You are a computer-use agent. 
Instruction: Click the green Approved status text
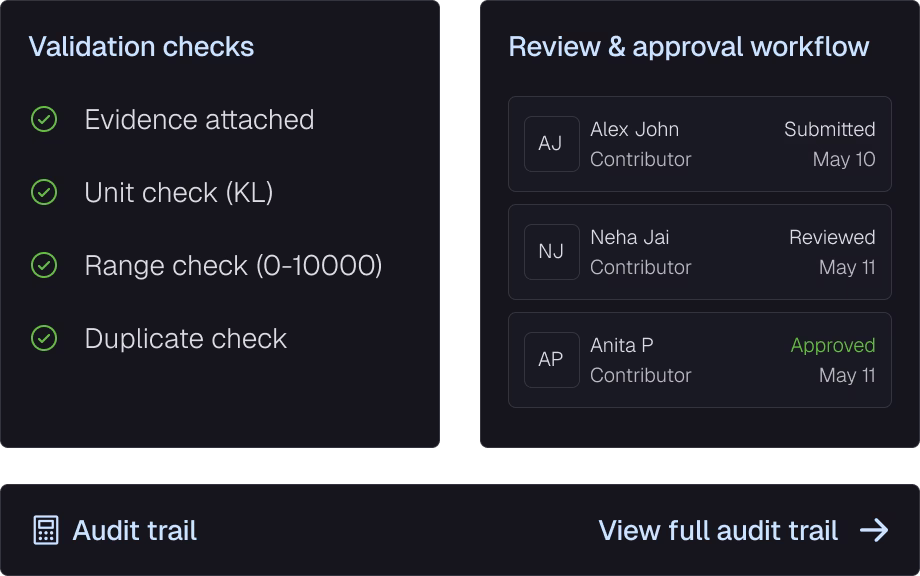833,345
